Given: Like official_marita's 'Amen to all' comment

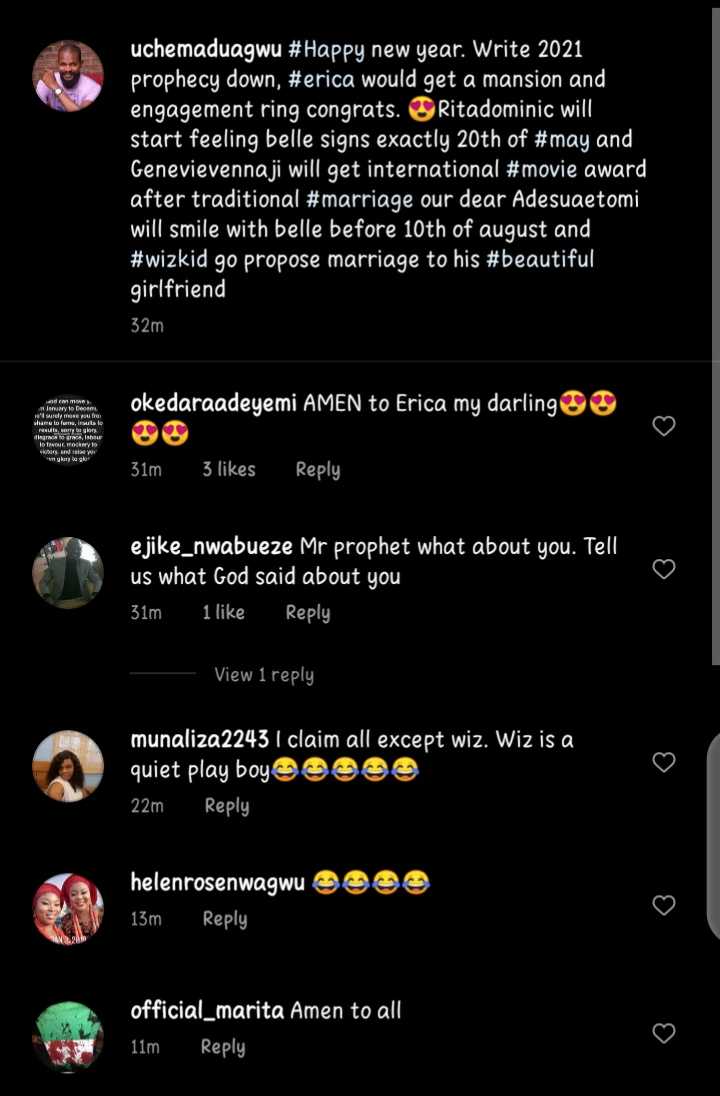Looking at the screenshot, I should pyautogui.click(x=664, y=1033).
